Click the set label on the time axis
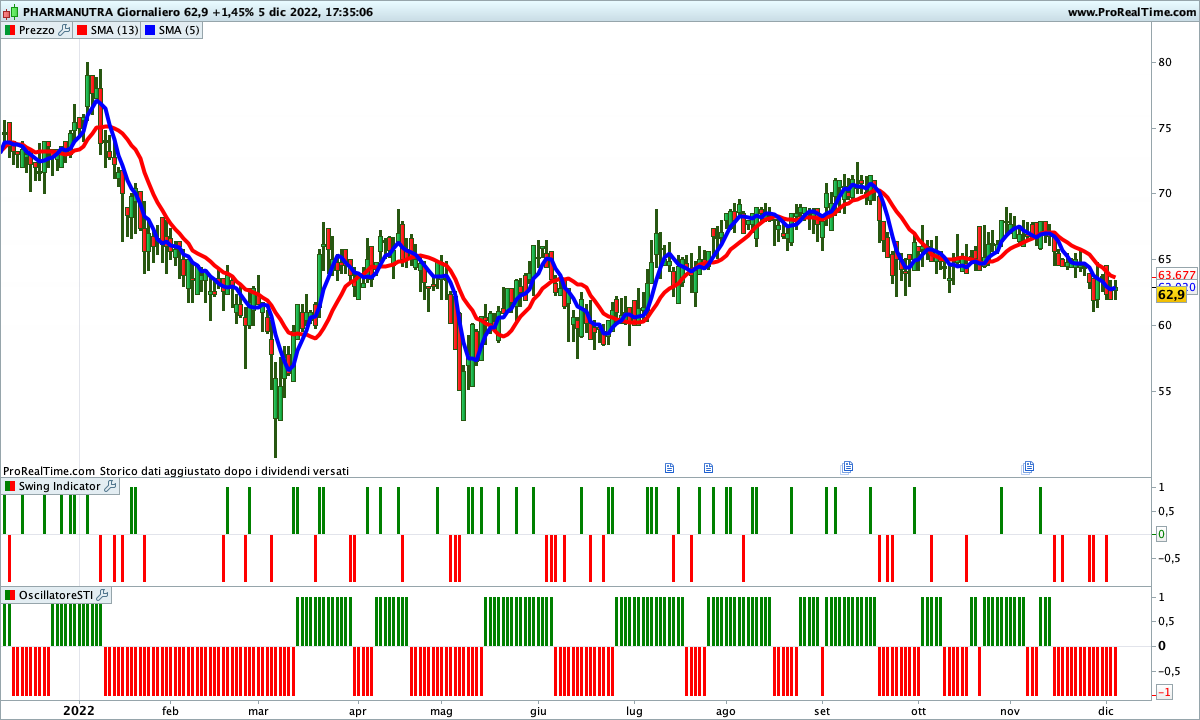This screenshot has height=720, width=1200. coord(822,711)
